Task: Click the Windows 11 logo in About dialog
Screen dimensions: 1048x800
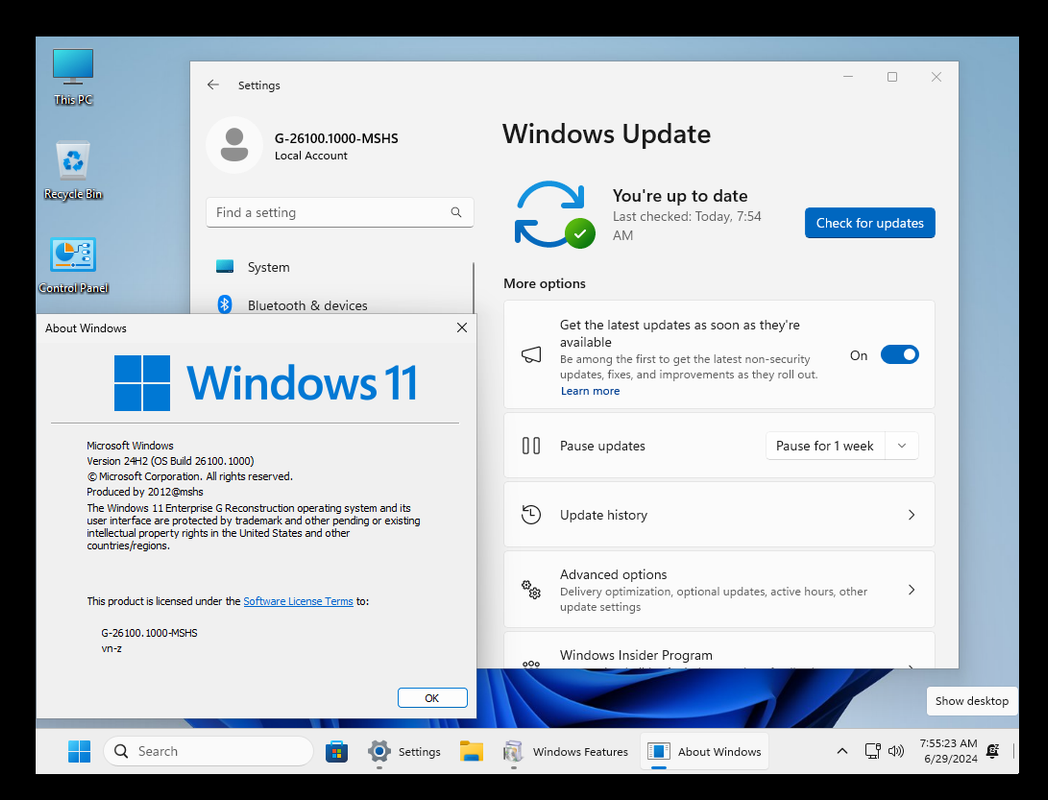Action: pyautogui.click(x=266, y=382)
